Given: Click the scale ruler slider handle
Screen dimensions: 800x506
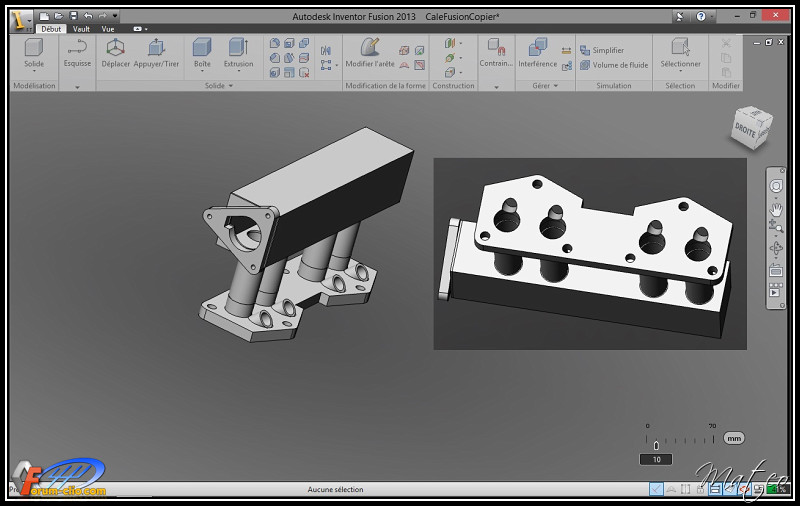Looking at the screenshot, I should coord(656,445).
